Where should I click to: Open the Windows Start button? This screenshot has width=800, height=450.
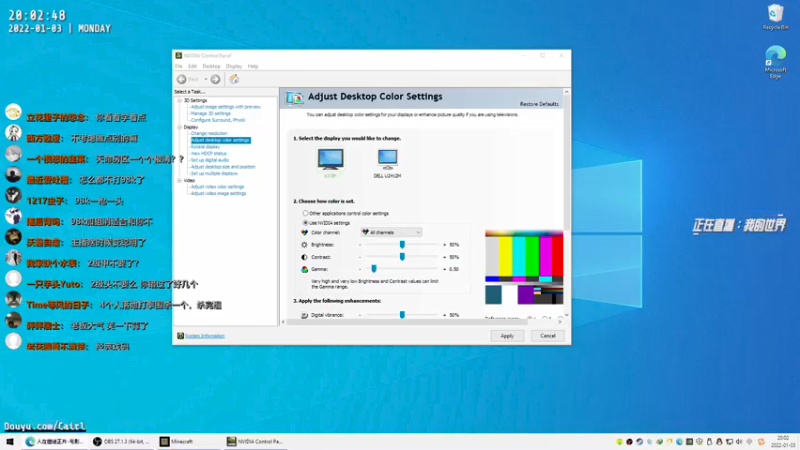10,441
